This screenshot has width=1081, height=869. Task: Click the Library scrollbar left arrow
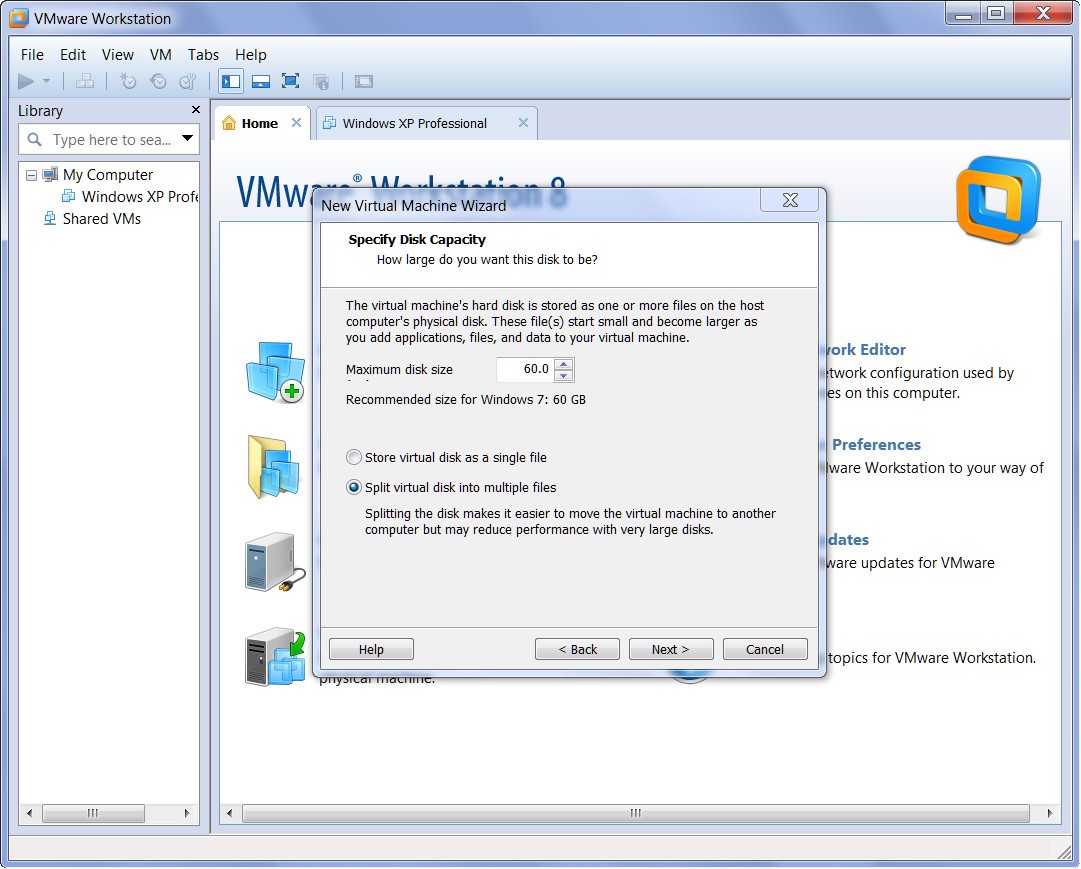[30, 813]
